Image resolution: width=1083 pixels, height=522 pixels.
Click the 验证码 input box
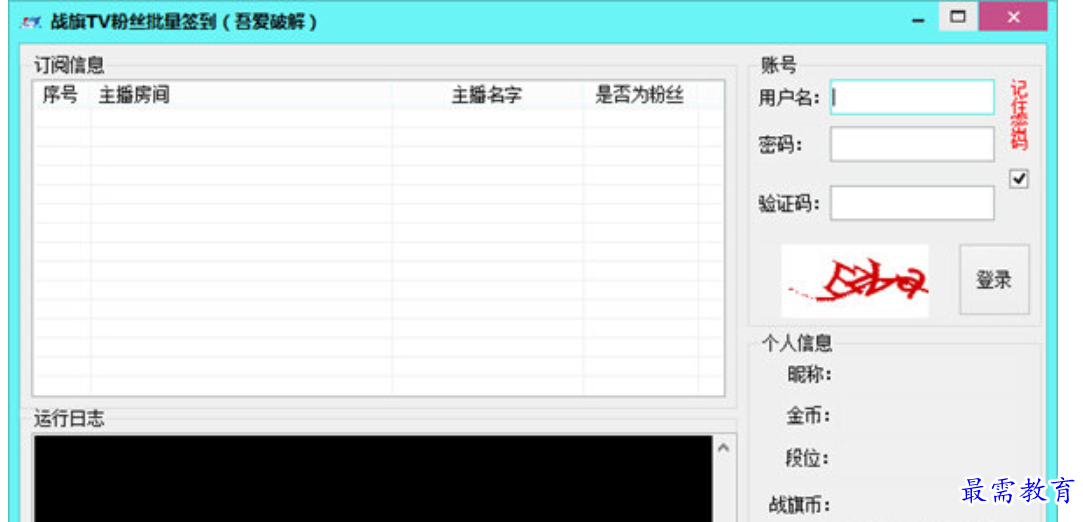click(912, 203)
